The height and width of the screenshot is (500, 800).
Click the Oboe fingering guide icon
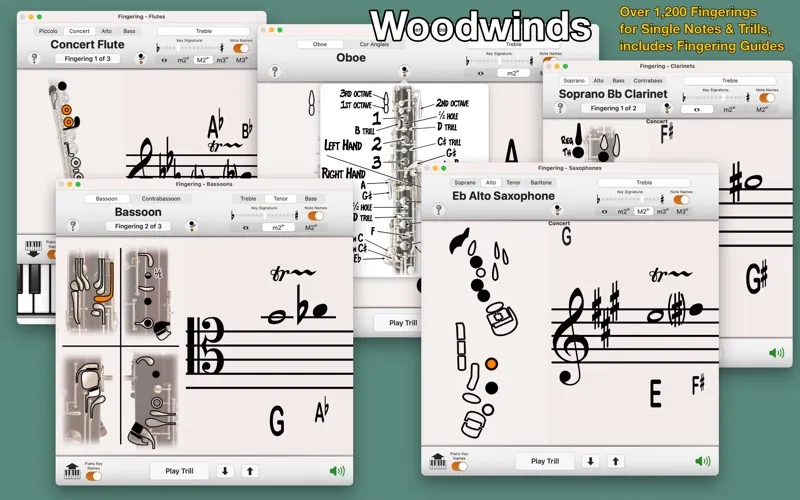[x=404, y=70]
